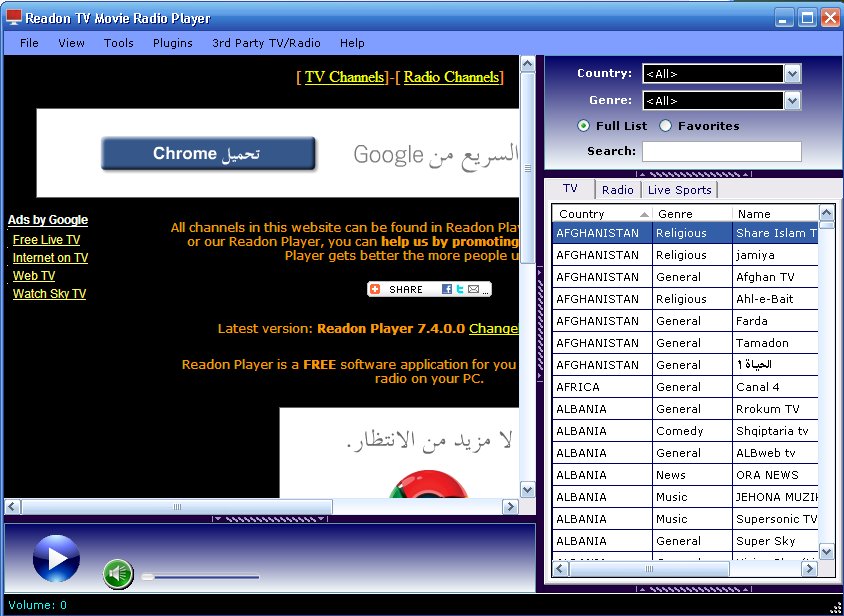
Task: Click the browser pane scroll down arrow
Action: [x=528, y=489]
